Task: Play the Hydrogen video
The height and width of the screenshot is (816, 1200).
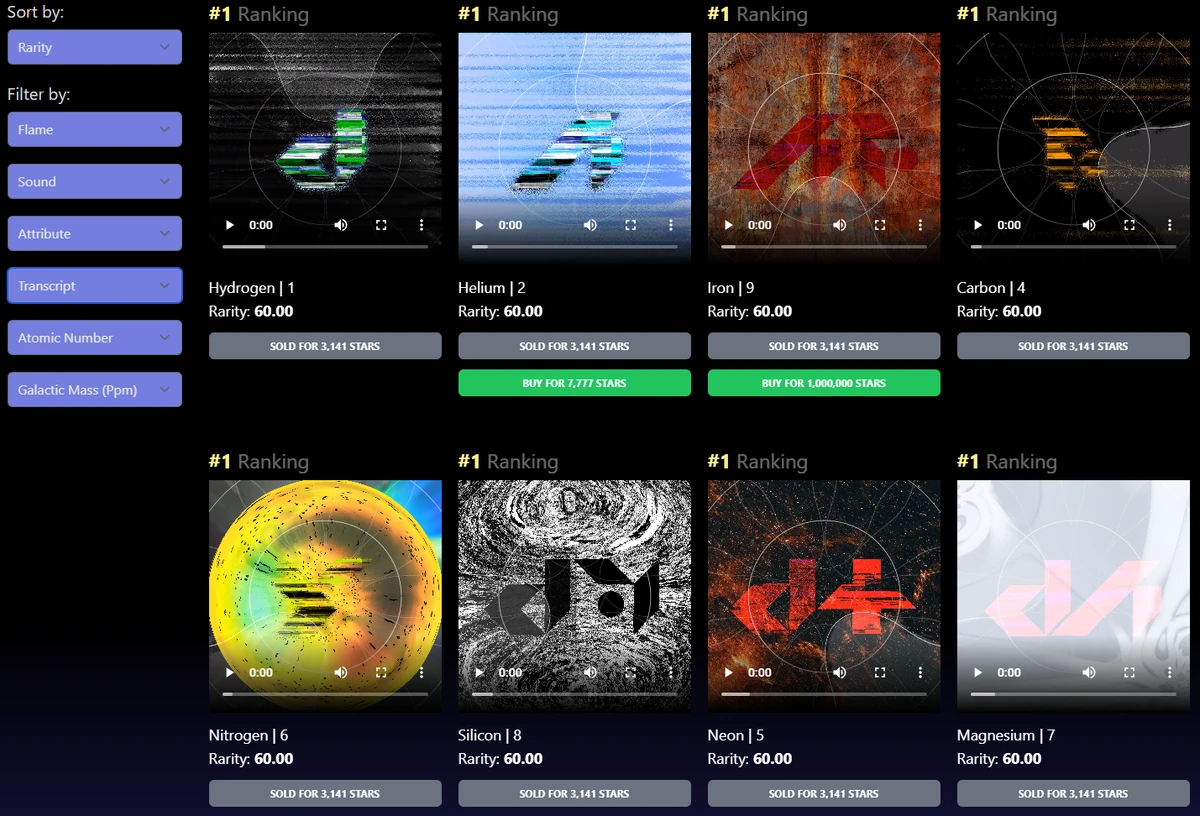Action: pos(229,225)
